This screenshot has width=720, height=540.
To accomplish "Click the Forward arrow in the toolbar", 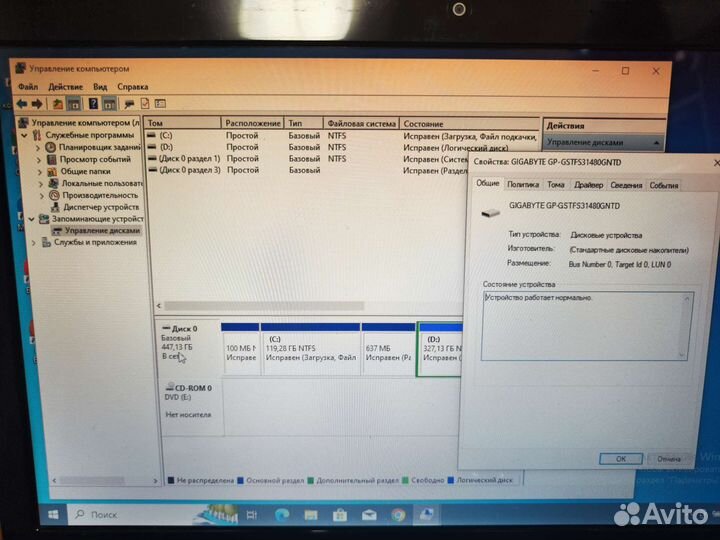I will coord(37,104).
